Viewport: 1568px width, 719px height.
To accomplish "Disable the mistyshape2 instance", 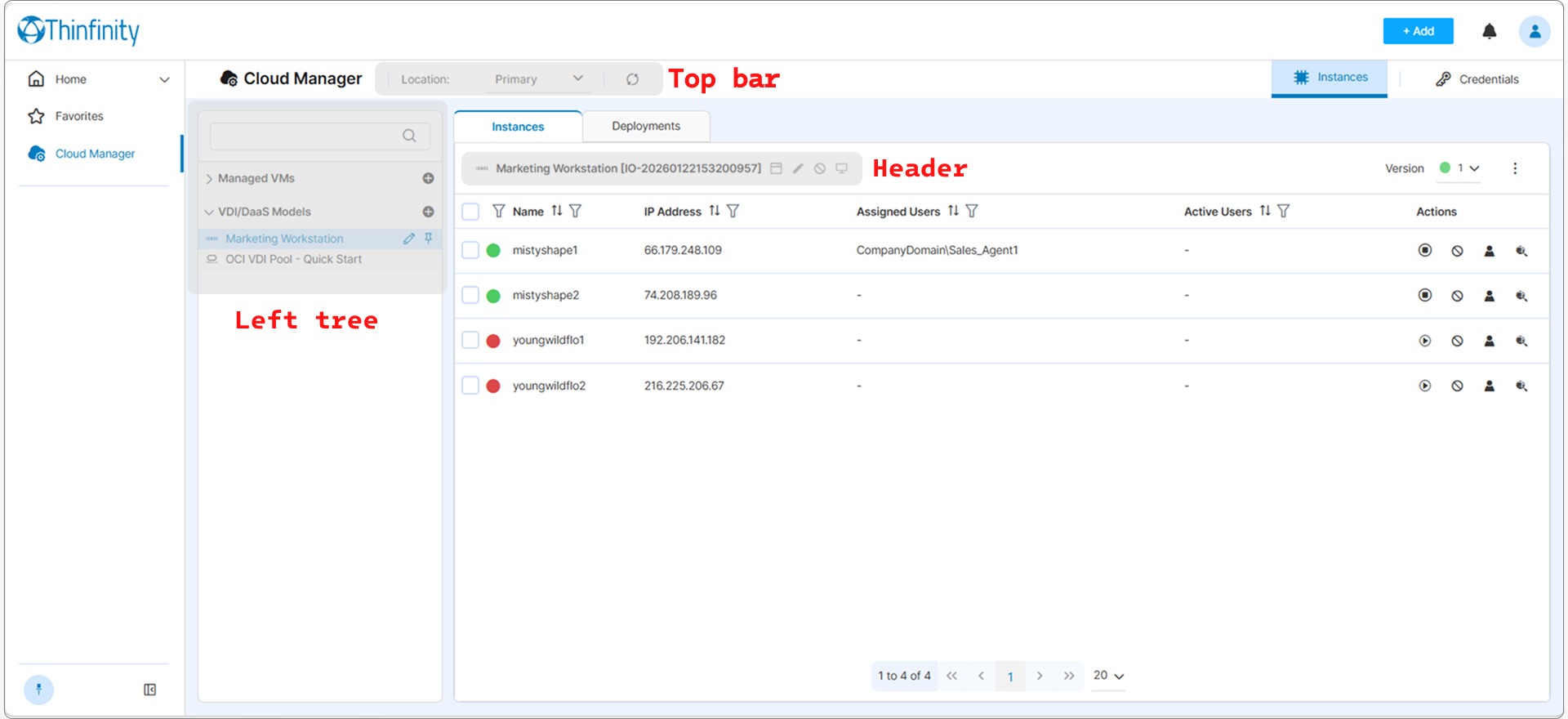I will 1457,296.
